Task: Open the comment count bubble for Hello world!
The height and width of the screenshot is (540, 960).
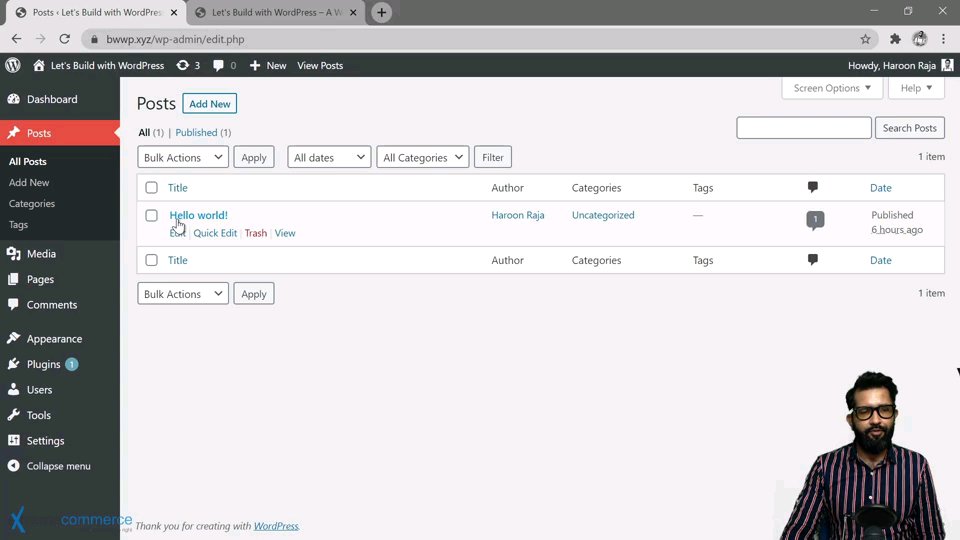Action: (x=815, y=220)
